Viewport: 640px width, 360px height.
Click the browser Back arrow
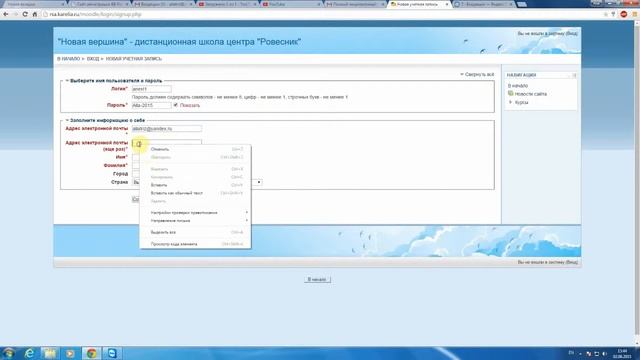5,14
